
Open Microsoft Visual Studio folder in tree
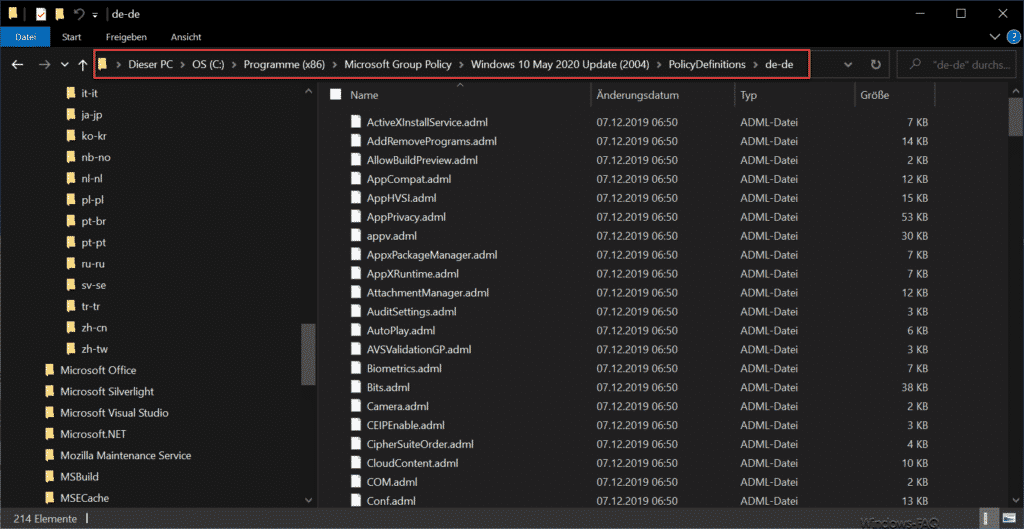(114, 413)
